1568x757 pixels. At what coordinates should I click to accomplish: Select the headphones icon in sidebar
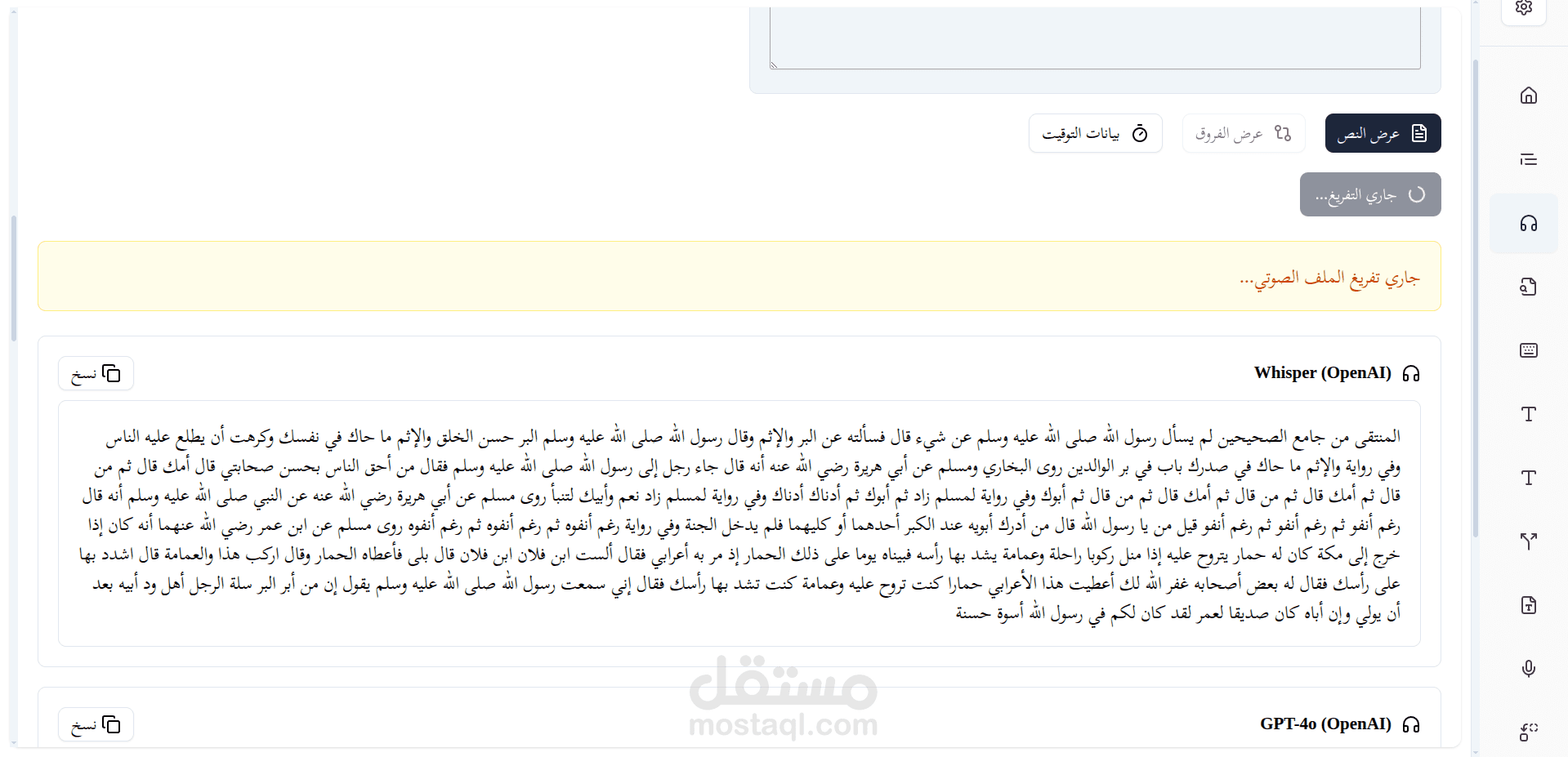click(1528, 223)
